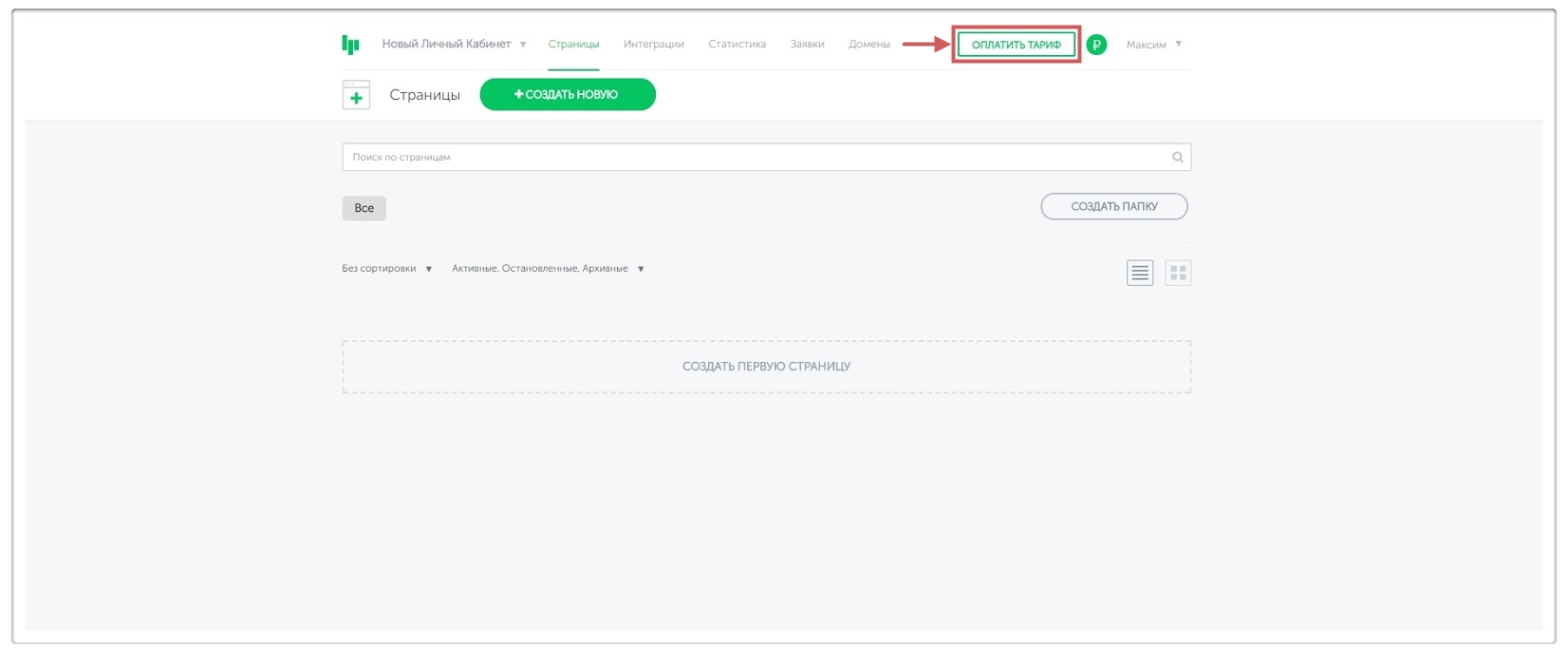The image size is (1568, 662).
Task: Click the Создать папку button
Action: [1113, 207]
